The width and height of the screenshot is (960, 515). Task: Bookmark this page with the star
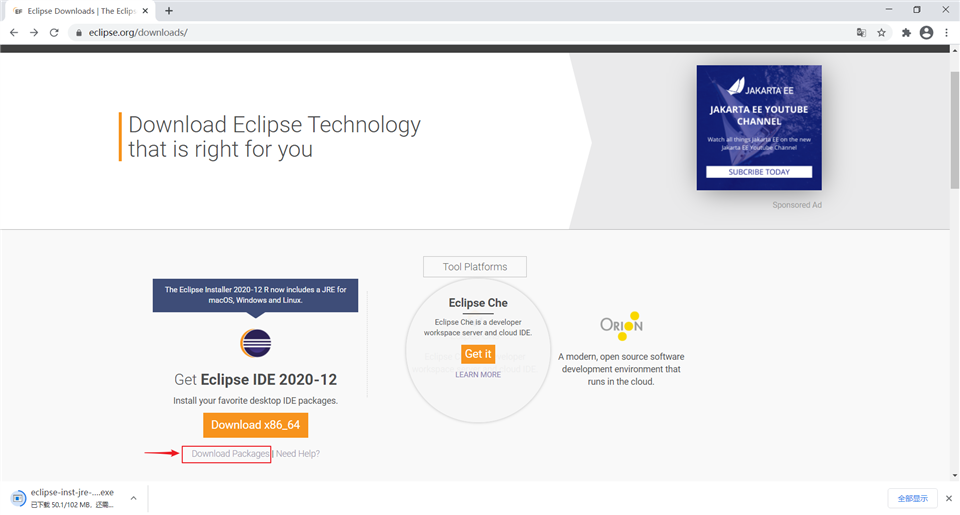(x=881, y=32)
